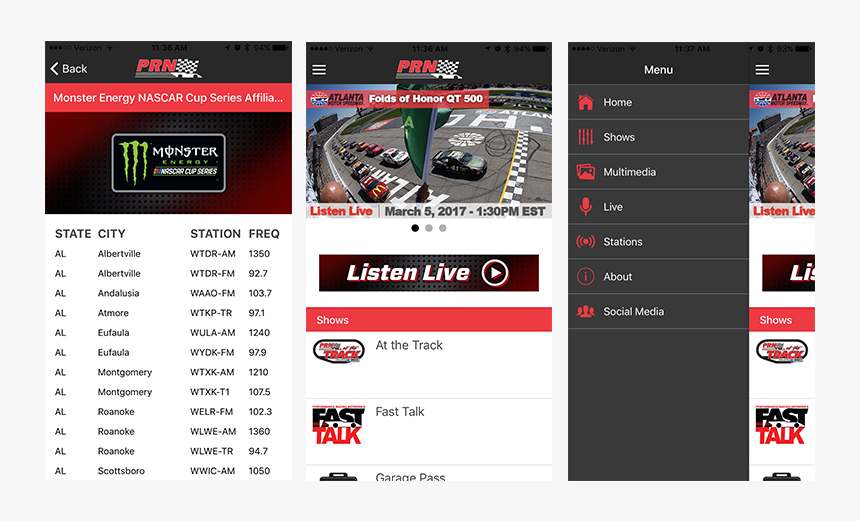Tap the Back button on affiliates screen
The height and width of the screenshot is (521, 860).
click(69, 69)
